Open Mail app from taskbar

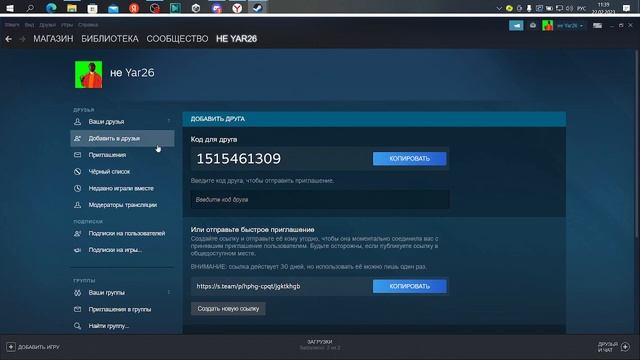point(113,8)
